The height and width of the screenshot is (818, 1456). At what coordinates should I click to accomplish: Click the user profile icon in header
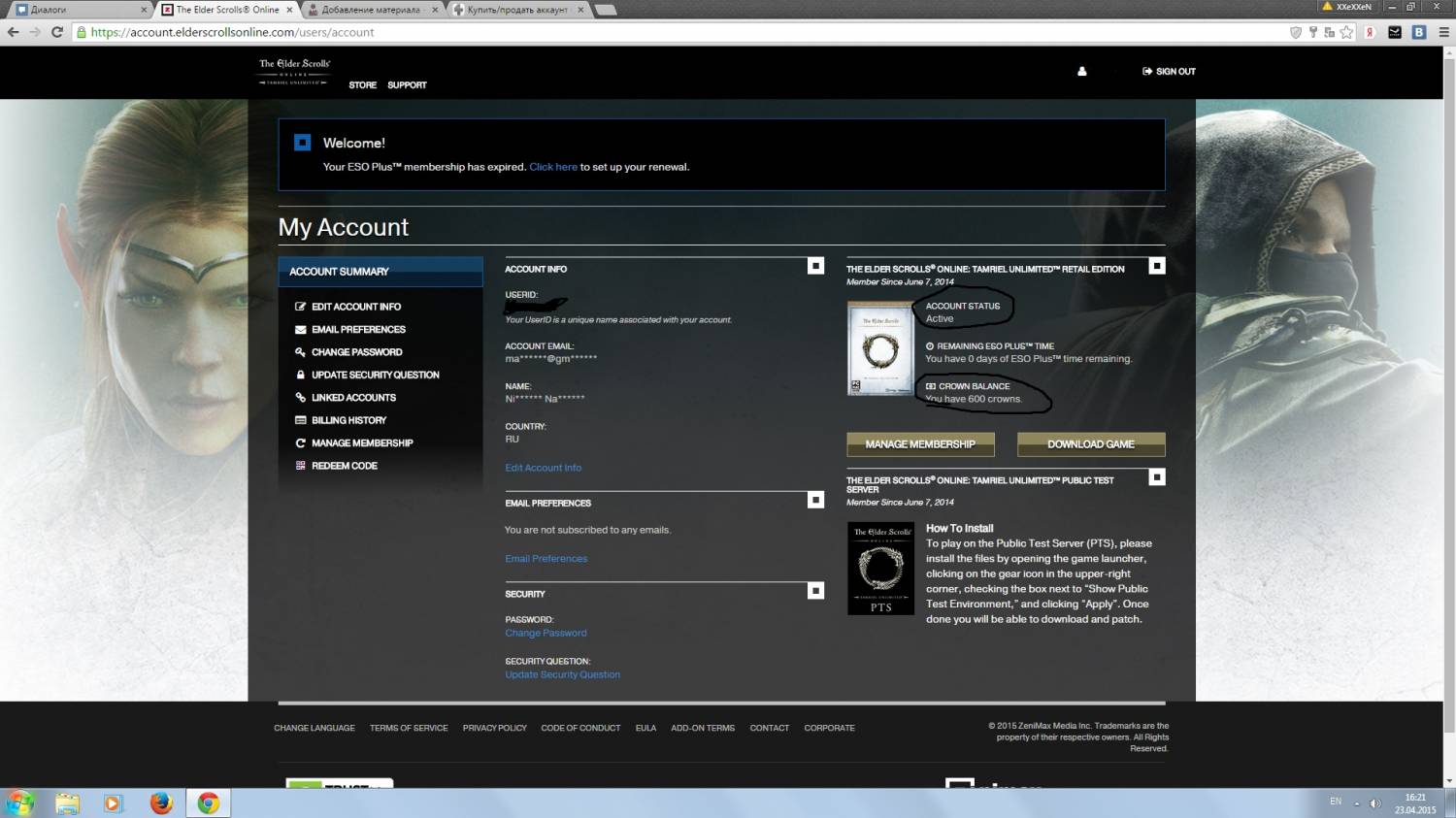(x=1081, y=71)
